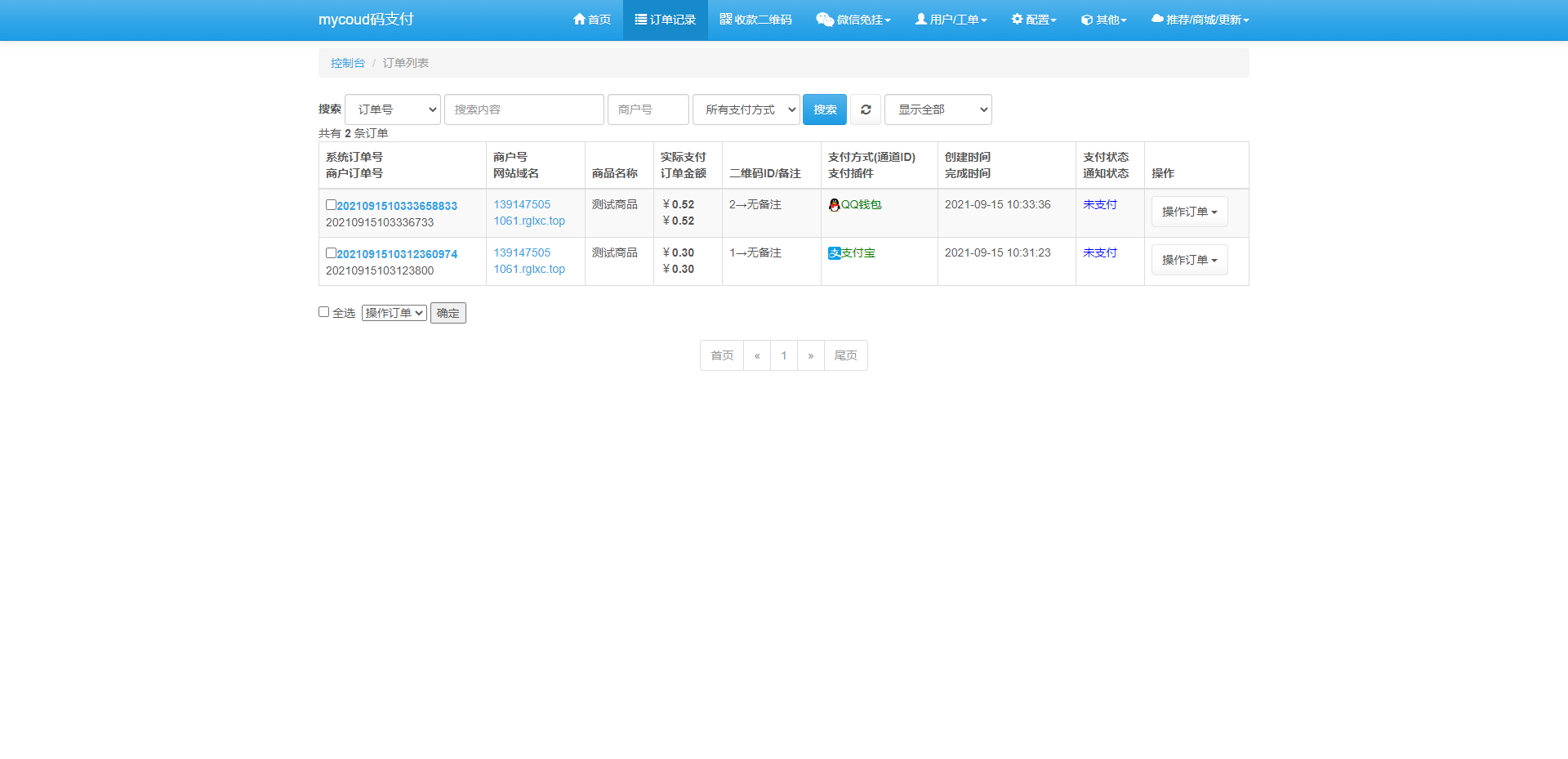
Task: Click the refresh icon button beside search
Action: [x=866, y=109]
